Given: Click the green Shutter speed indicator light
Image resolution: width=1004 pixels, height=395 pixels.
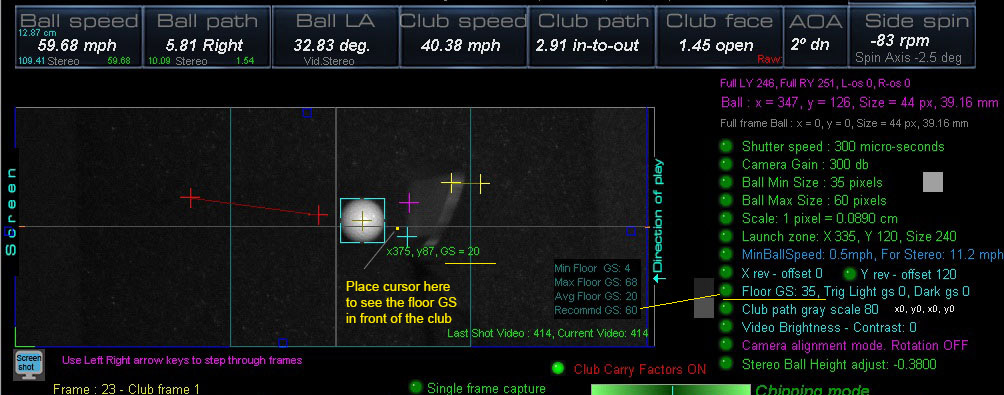Looking at the screenshot, I should pos(726,146).
